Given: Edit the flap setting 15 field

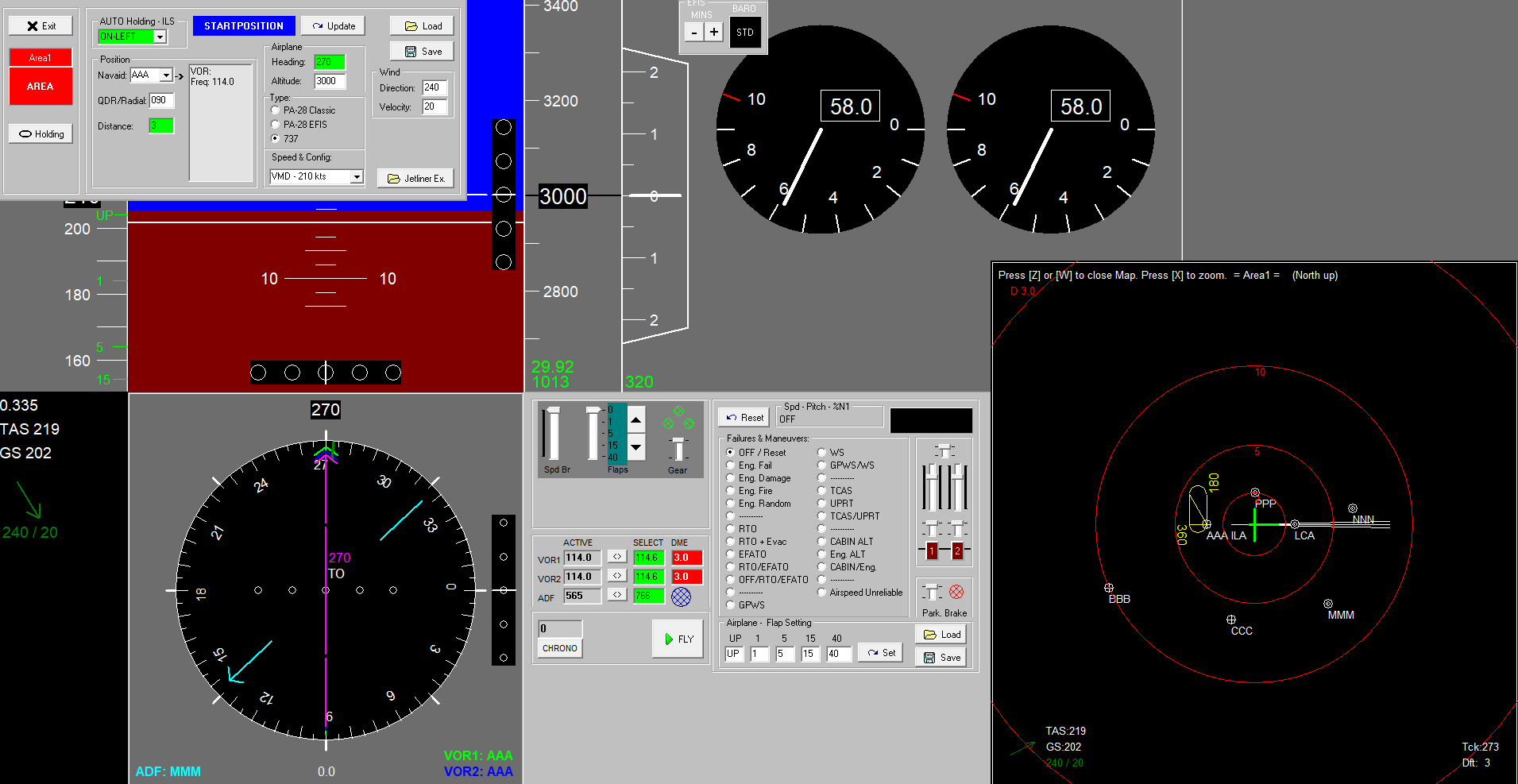Looking at the screenshot, I should click(810, 655).
